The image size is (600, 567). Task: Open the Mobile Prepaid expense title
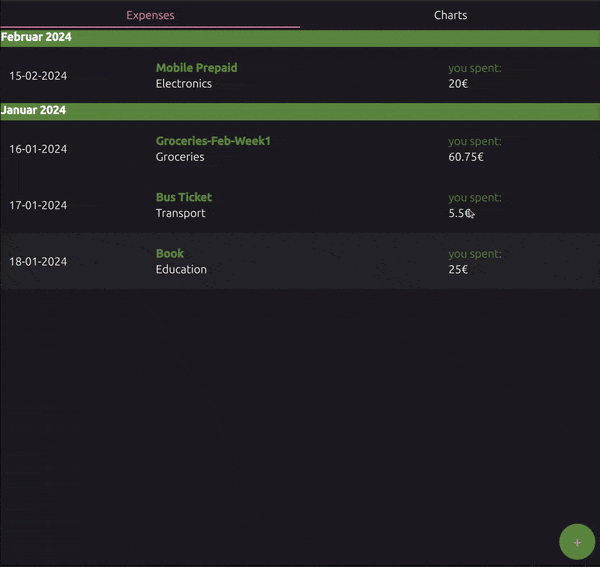196,68
